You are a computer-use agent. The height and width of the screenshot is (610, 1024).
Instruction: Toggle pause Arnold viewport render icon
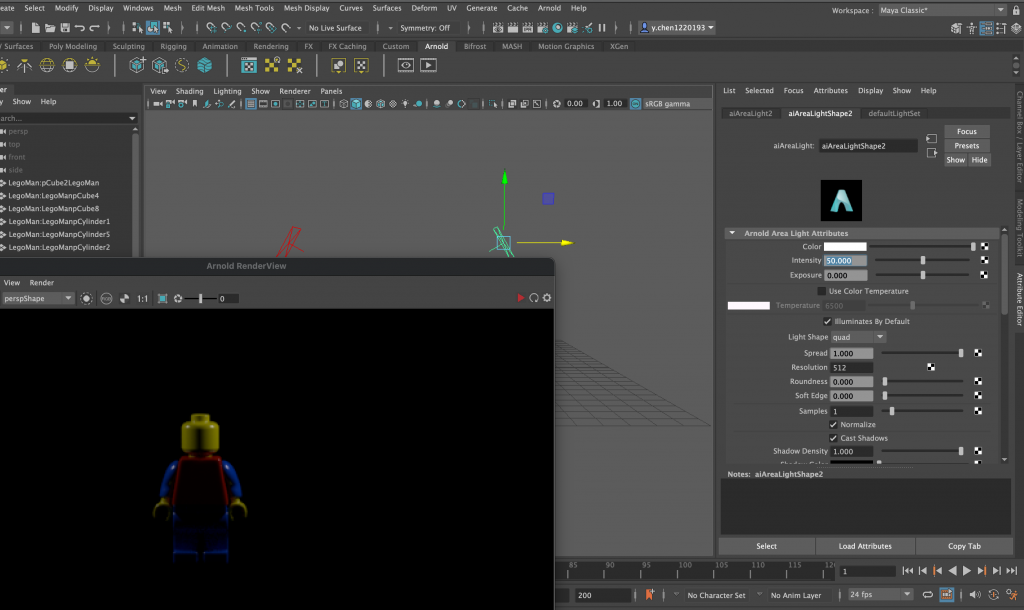coord(601,28)
